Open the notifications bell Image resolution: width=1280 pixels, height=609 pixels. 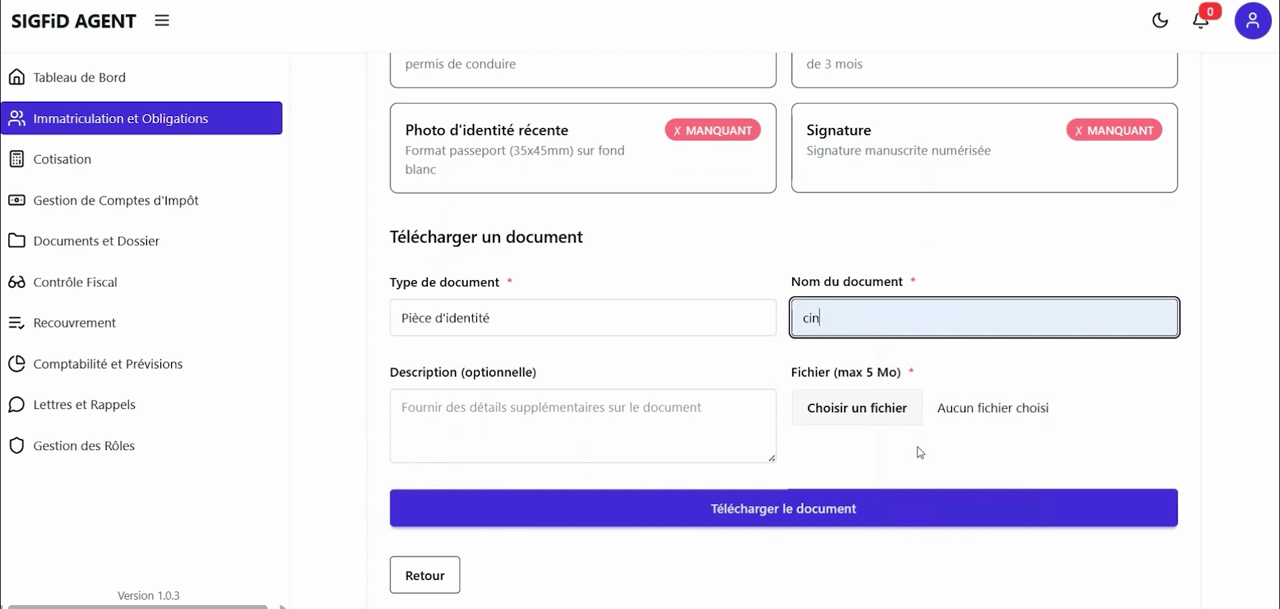pos(1201,20)
